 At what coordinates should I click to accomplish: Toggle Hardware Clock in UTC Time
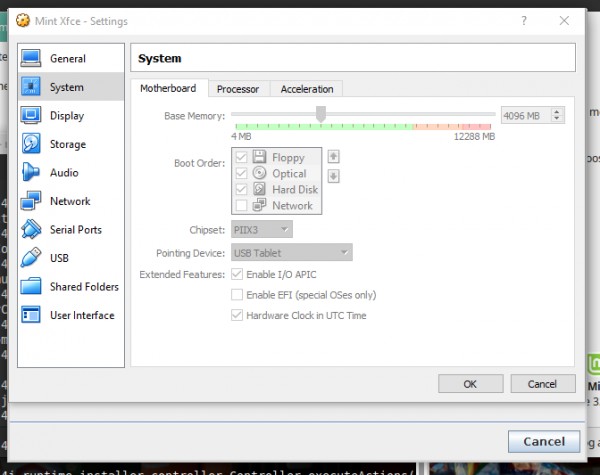click(x=237, y=315)
